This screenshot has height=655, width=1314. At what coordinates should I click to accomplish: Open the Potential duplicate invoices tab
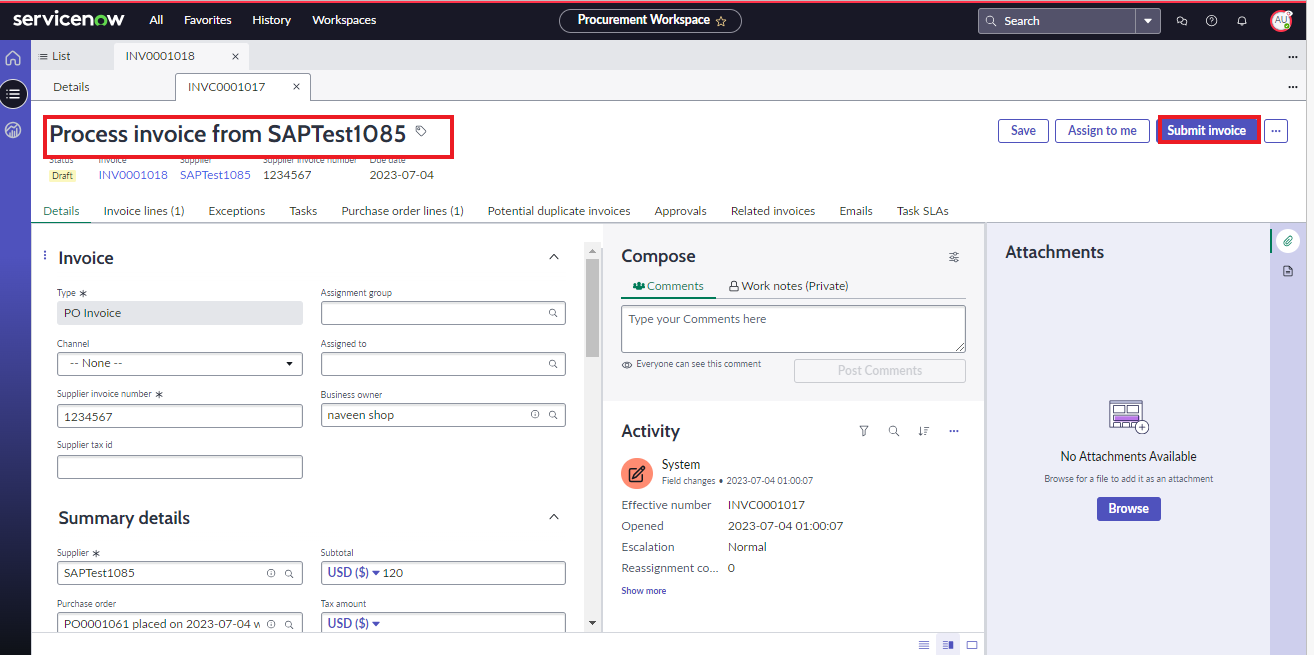click(x=559, y=211)
